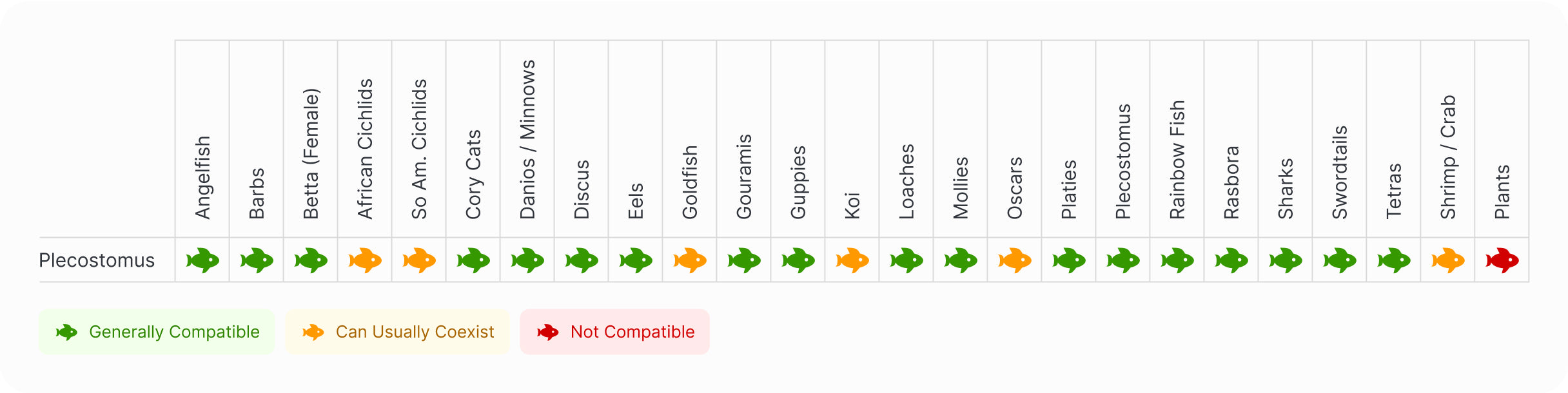This screenshot has width=1568, height=393.
Task: Click the Betta (Female) column header
Action: [311, 154]
